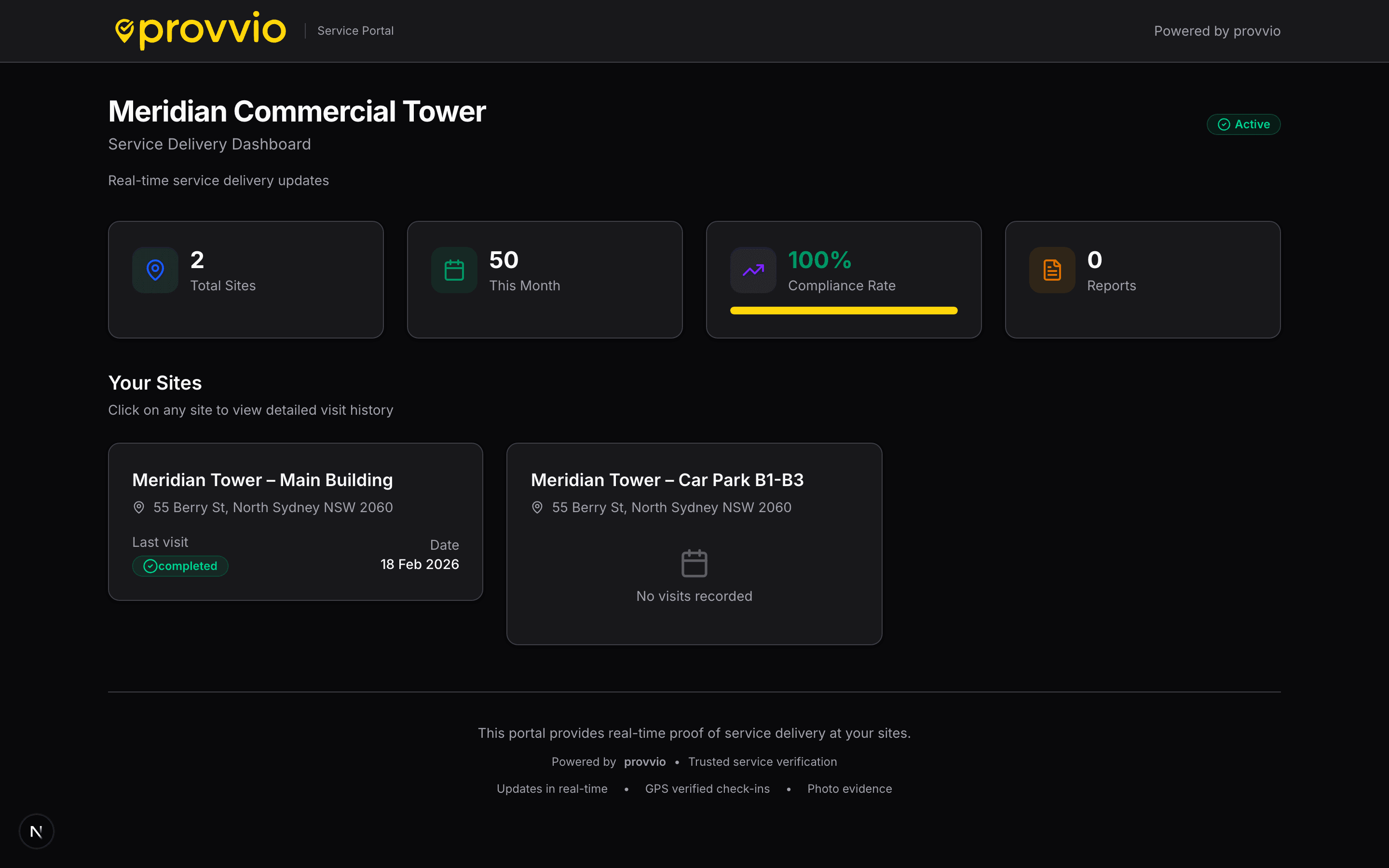Click the completed status badge on Main Building
The height and width of the screenshot is (868, 1389).
180,566
